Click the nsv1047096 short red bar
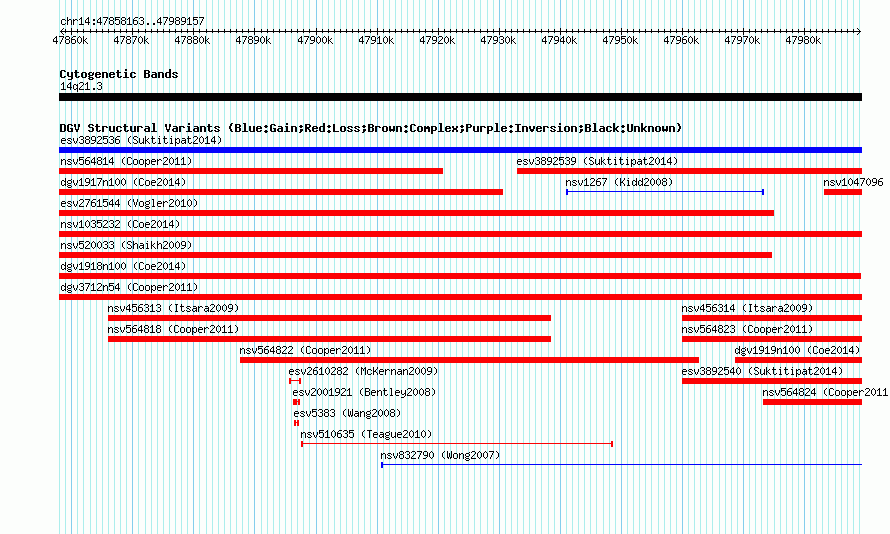This screenshot has width=890, height=534. (843, 192)
